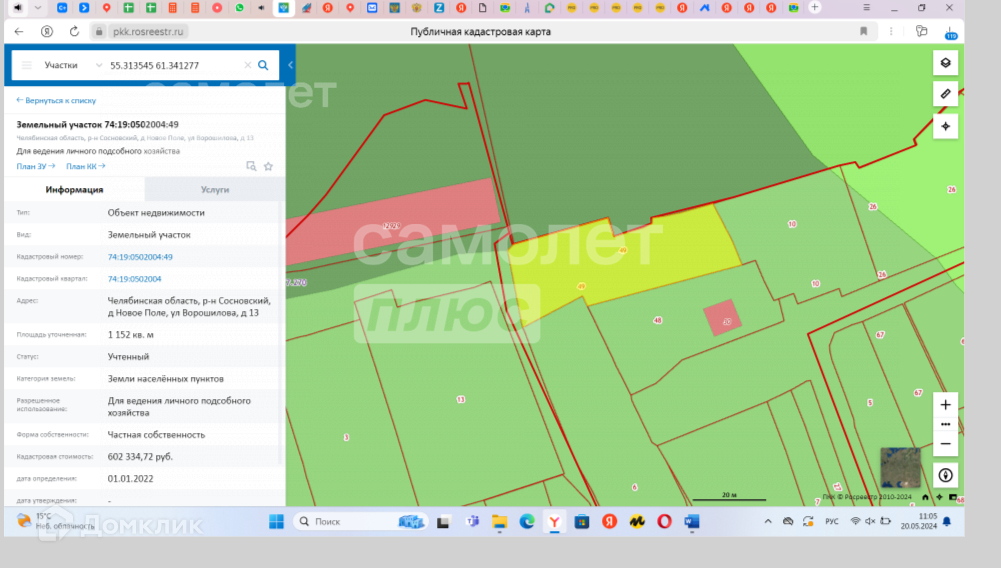Click the coordinates search input
The image size is (1001, 568).
click(174, 65)
